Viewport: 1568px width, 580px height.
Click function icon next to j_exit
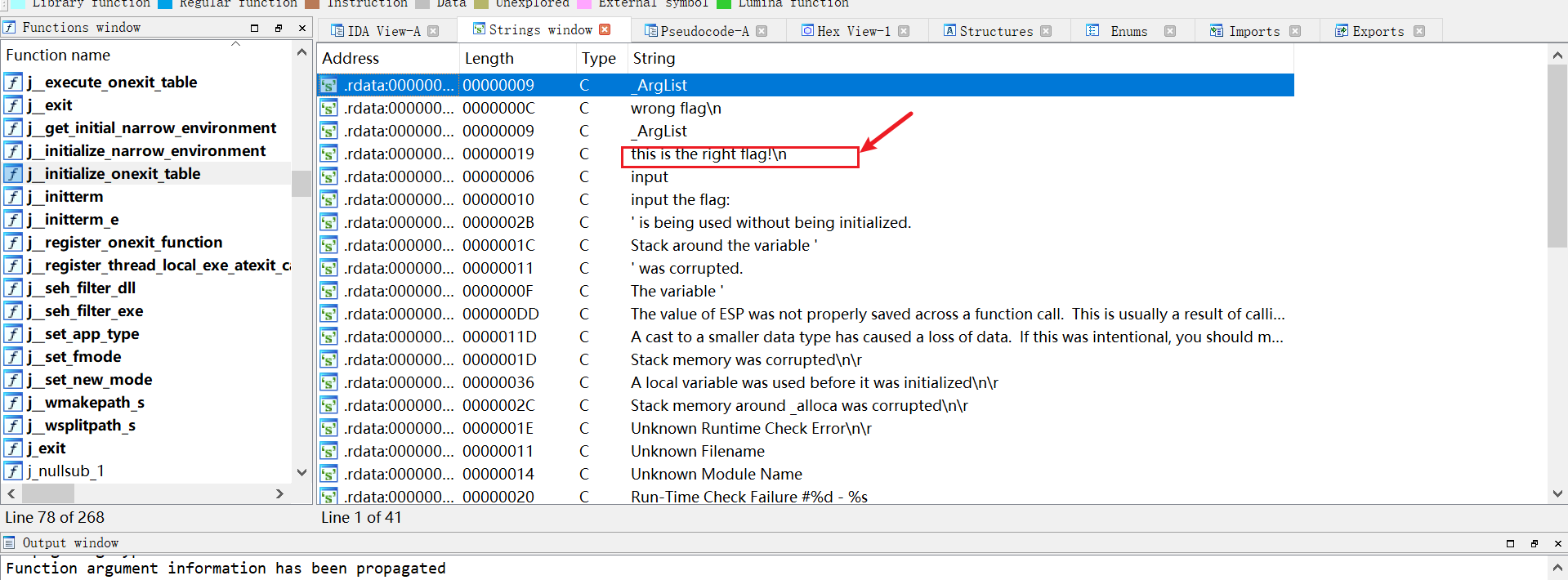(13, 448)
